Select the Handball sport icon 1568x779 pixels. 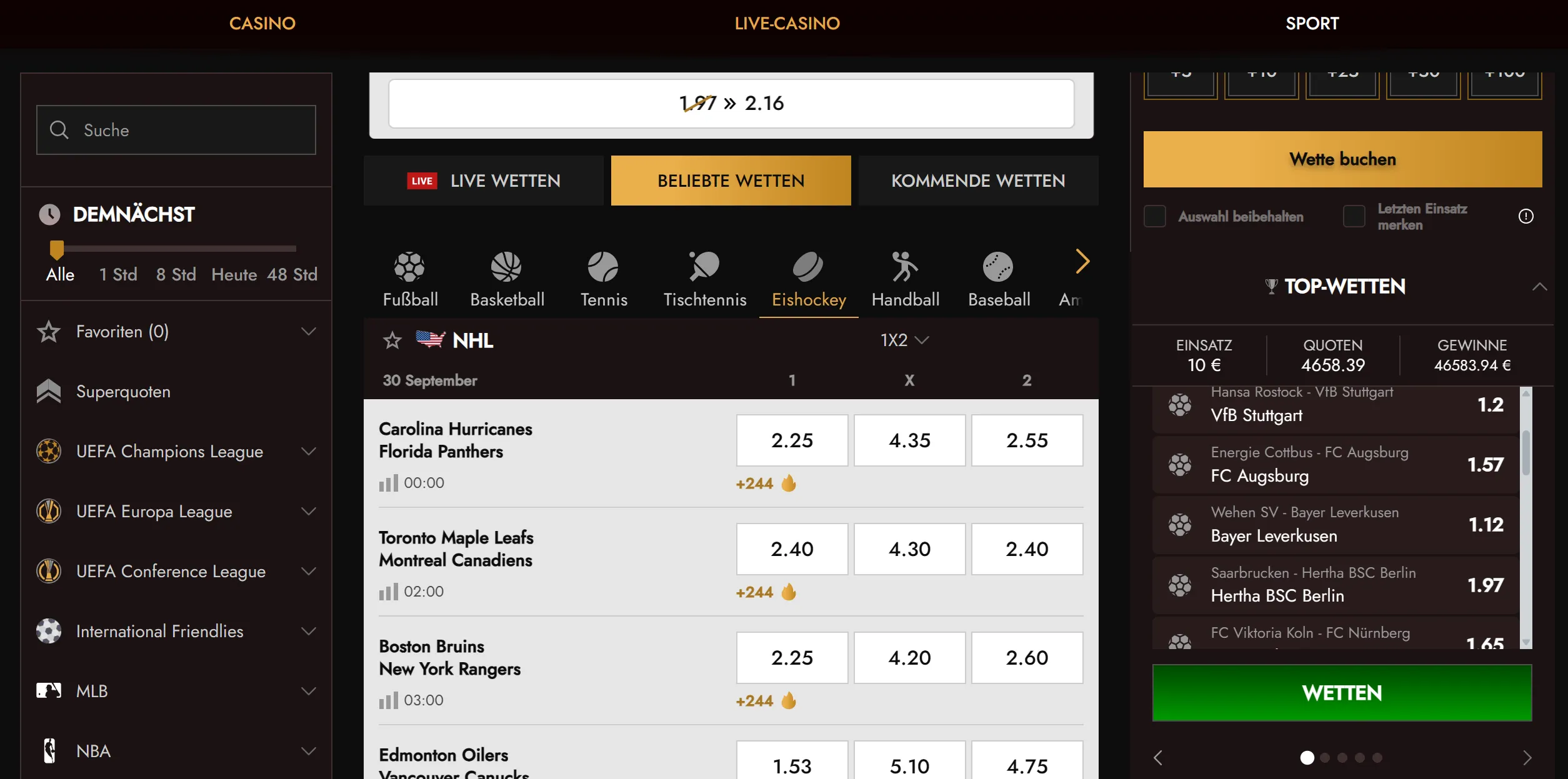[905, 267]
